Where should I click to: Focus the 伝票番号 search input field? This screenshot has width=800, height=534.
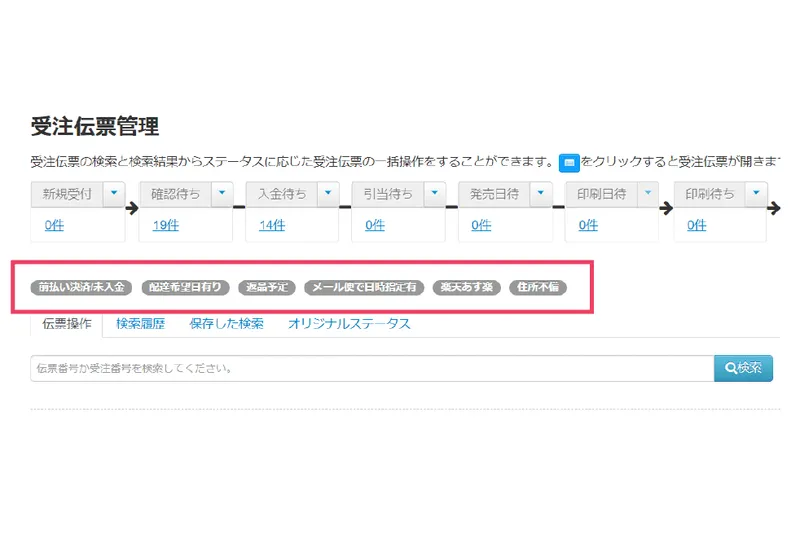(x=372, y=368)
